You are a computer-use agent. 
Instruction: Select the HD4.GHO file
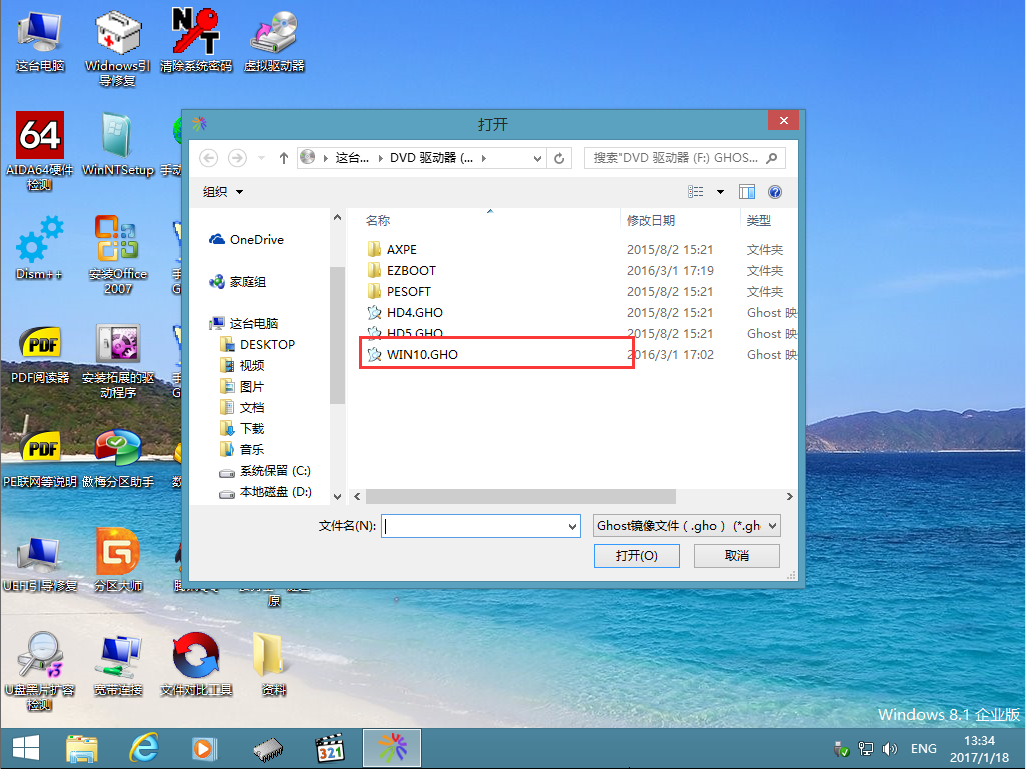pos(415,312)
